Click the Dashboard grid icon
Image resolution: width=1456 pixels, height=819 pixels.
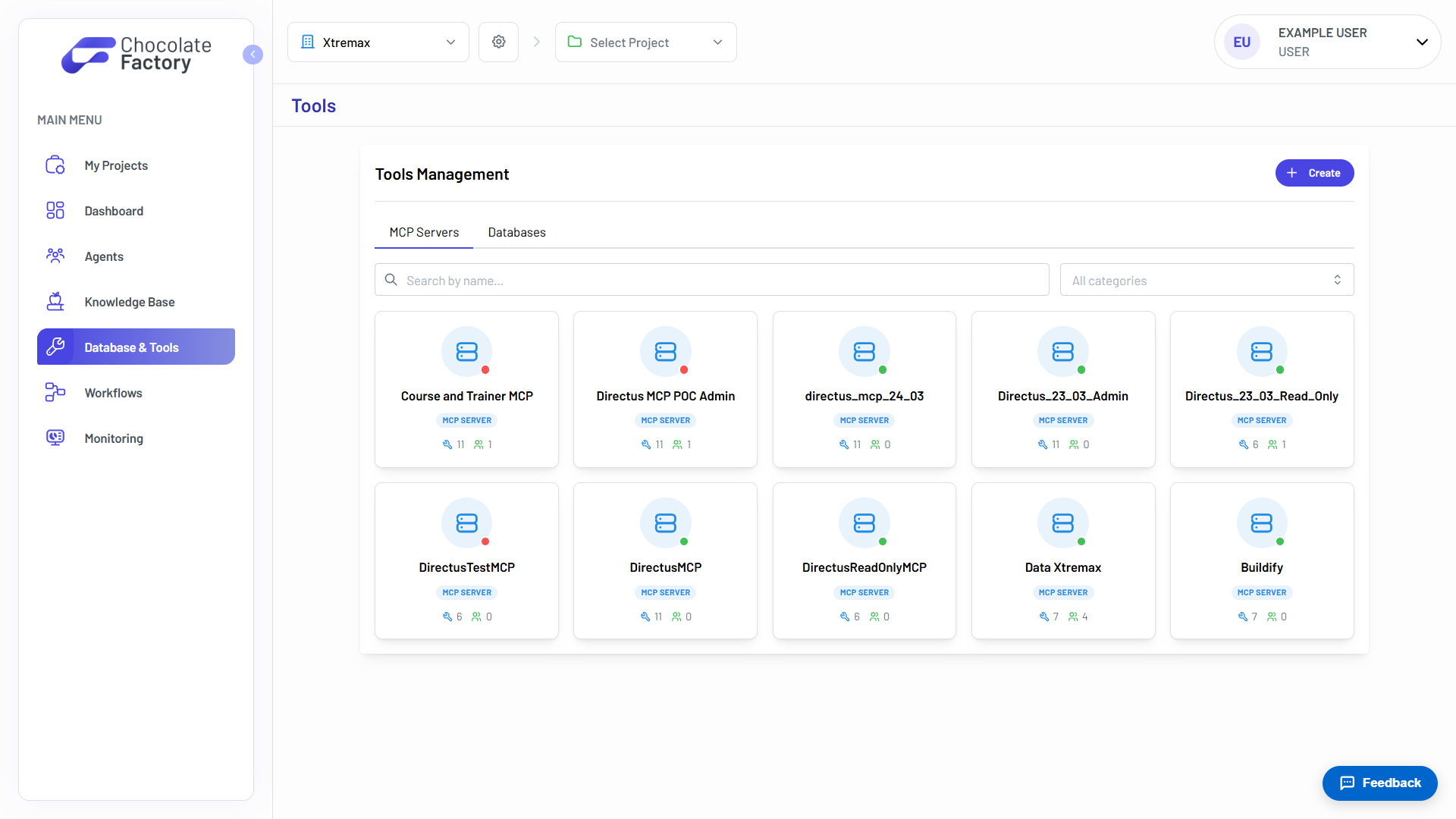coord(55,210)
